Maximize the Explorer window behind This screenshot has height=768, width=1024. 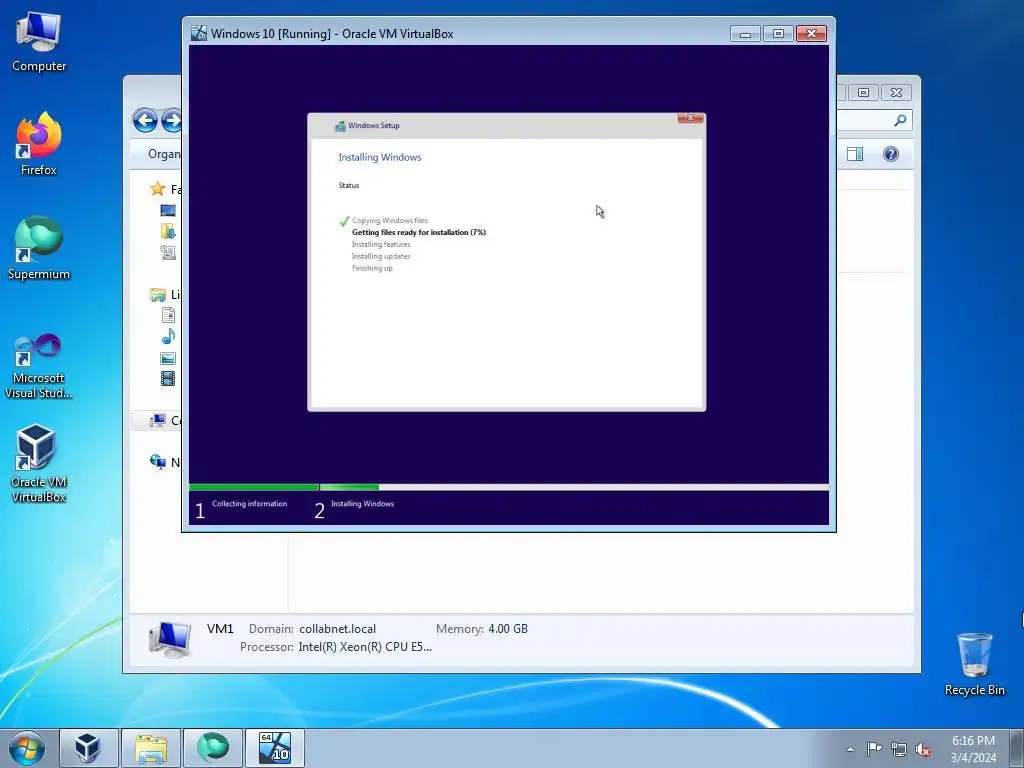pos(863,93)
